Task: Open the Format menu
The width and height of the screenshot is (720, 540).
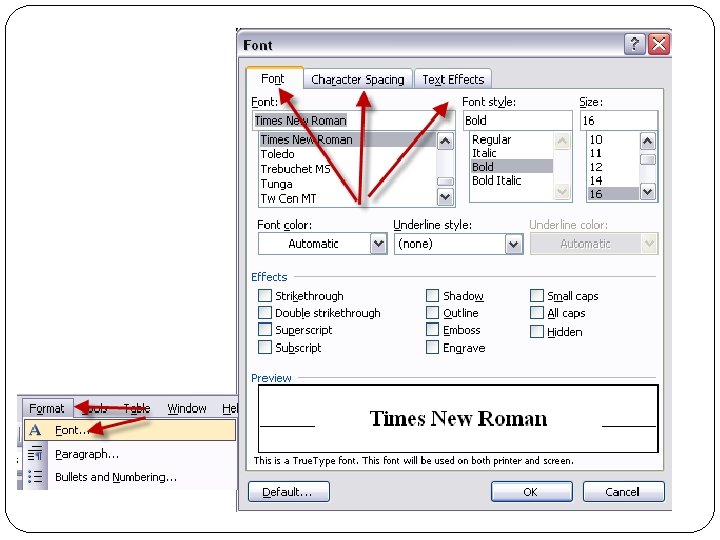Action: (x=47, y=408)
